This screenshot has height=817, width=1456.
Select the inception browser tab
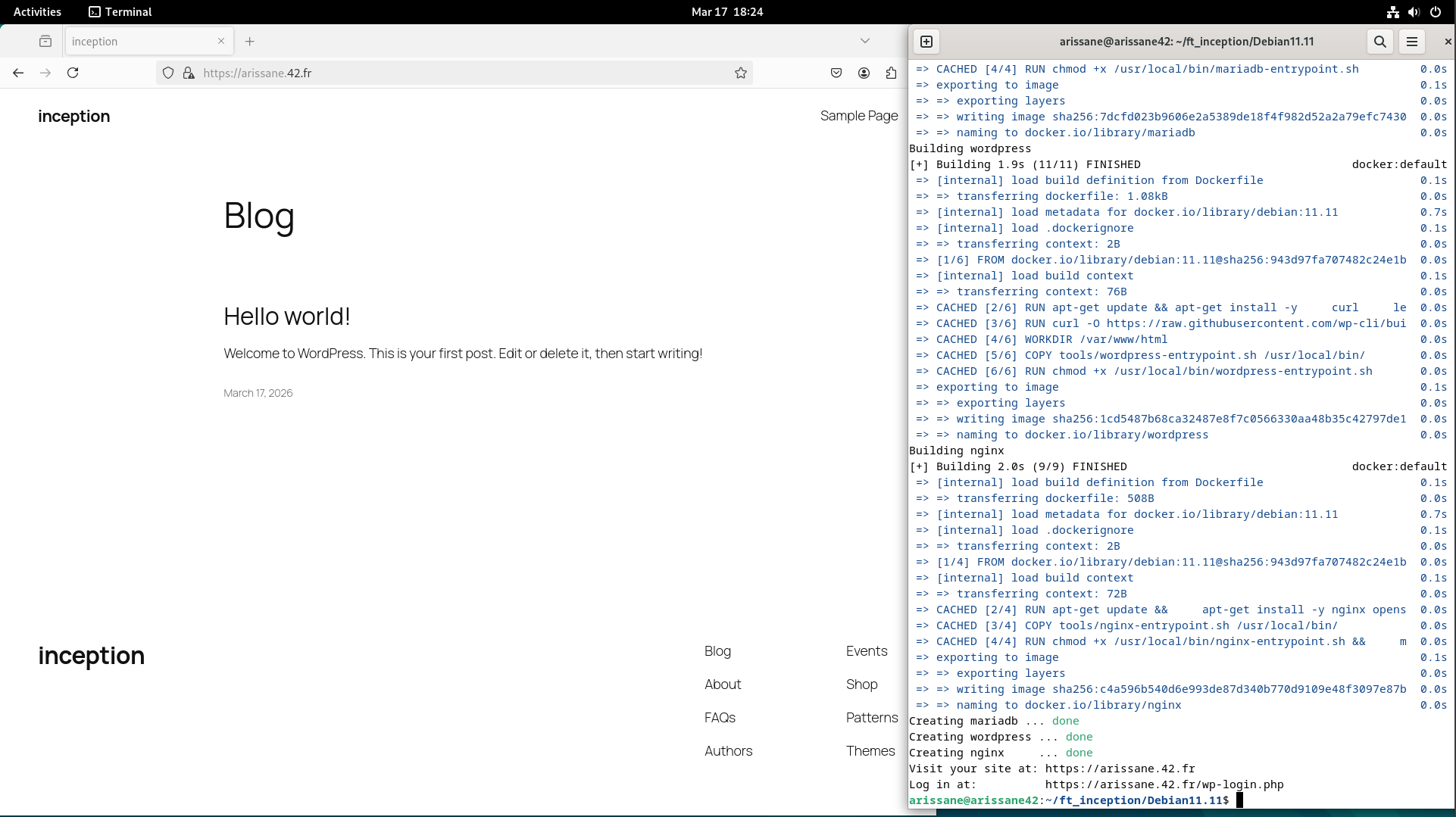click(149, 41)
